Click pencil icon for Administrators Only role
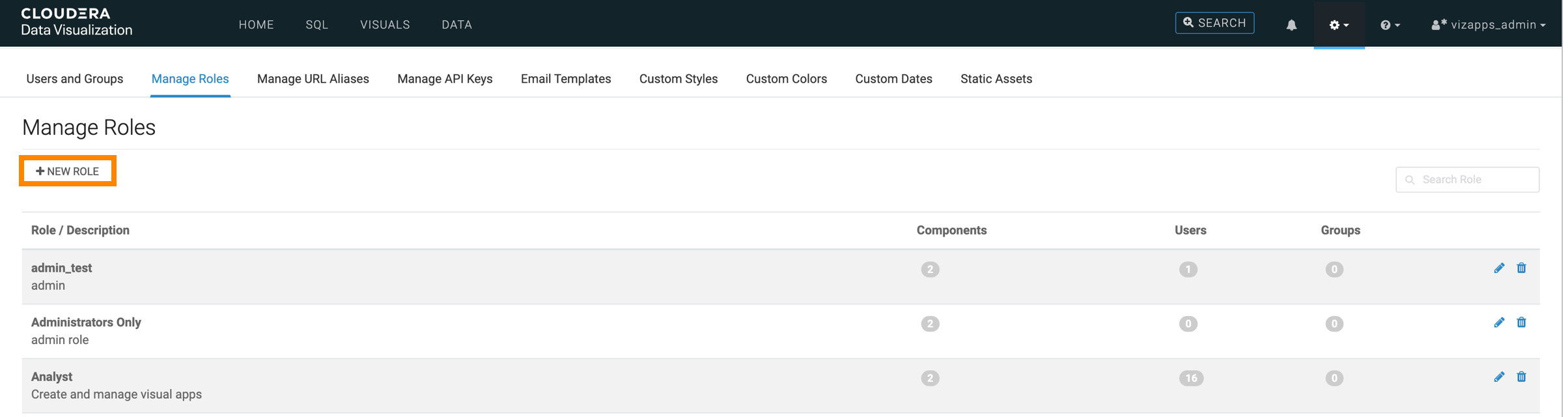 1499,323
